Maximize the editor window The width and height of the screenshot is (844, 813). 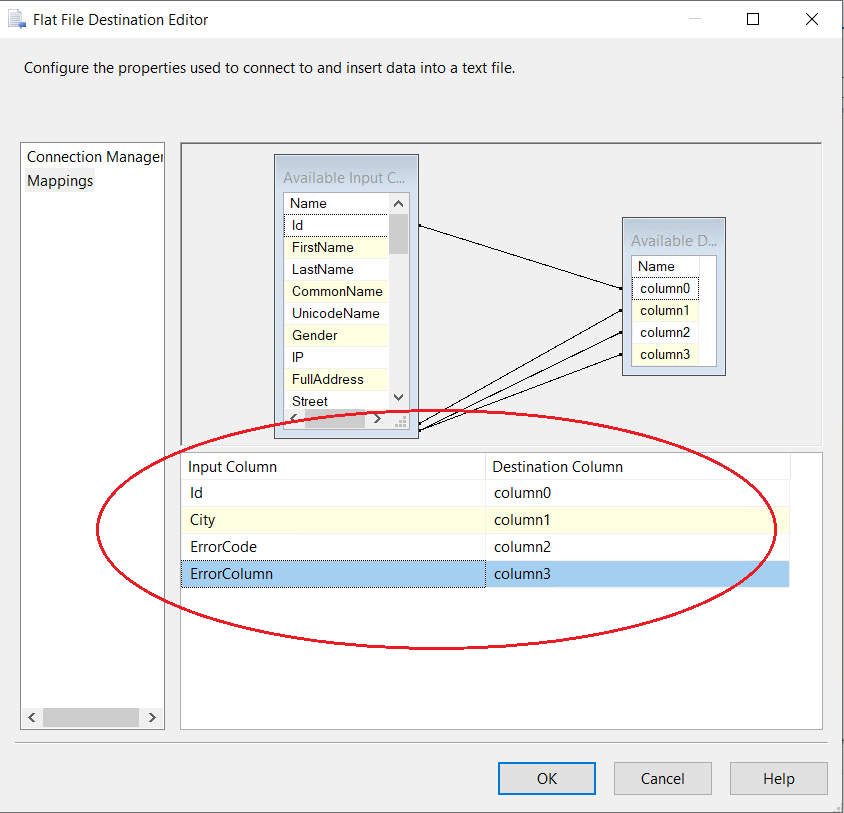[x=753, y=19]
